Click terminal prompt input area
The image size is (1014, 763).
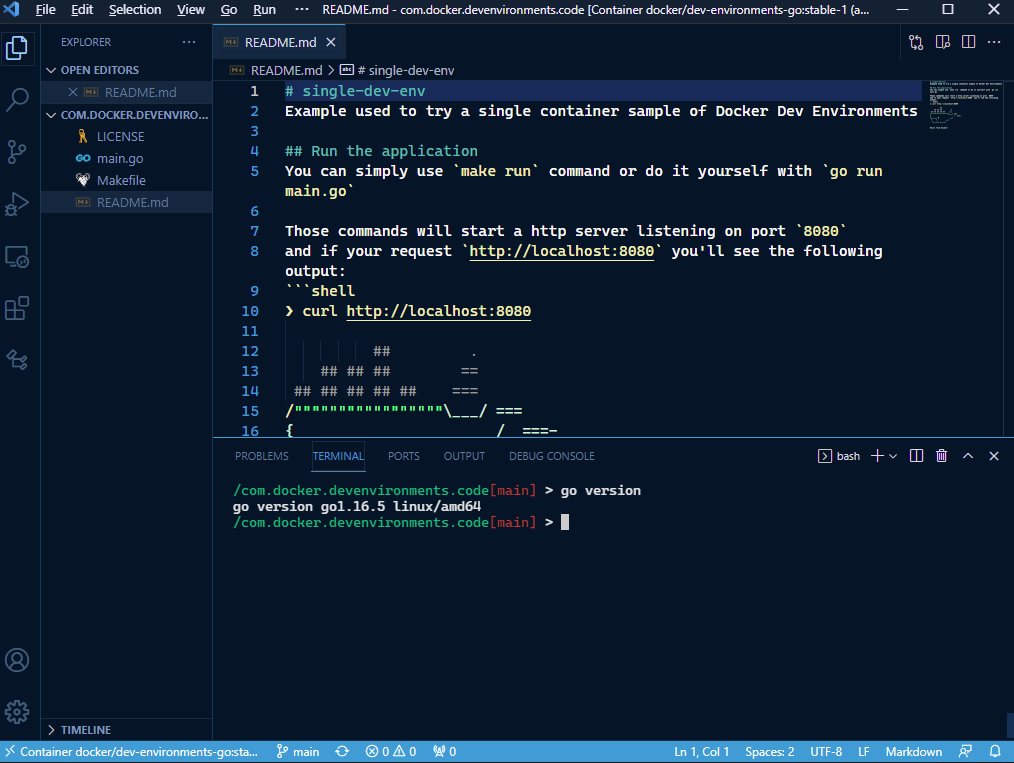coord(565,522)
